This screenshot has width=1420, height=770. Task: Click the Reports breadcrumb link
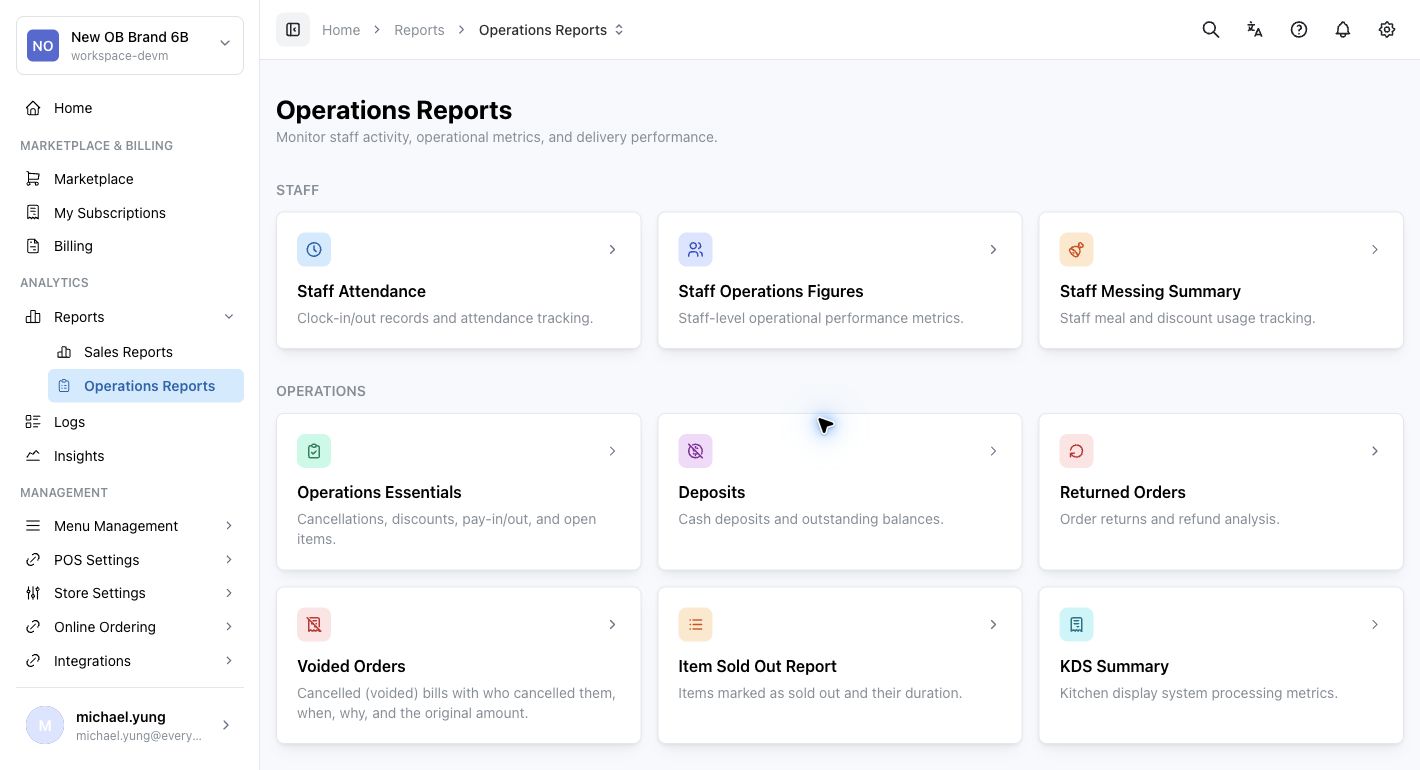pyautogui.click(x=419, y=30)
